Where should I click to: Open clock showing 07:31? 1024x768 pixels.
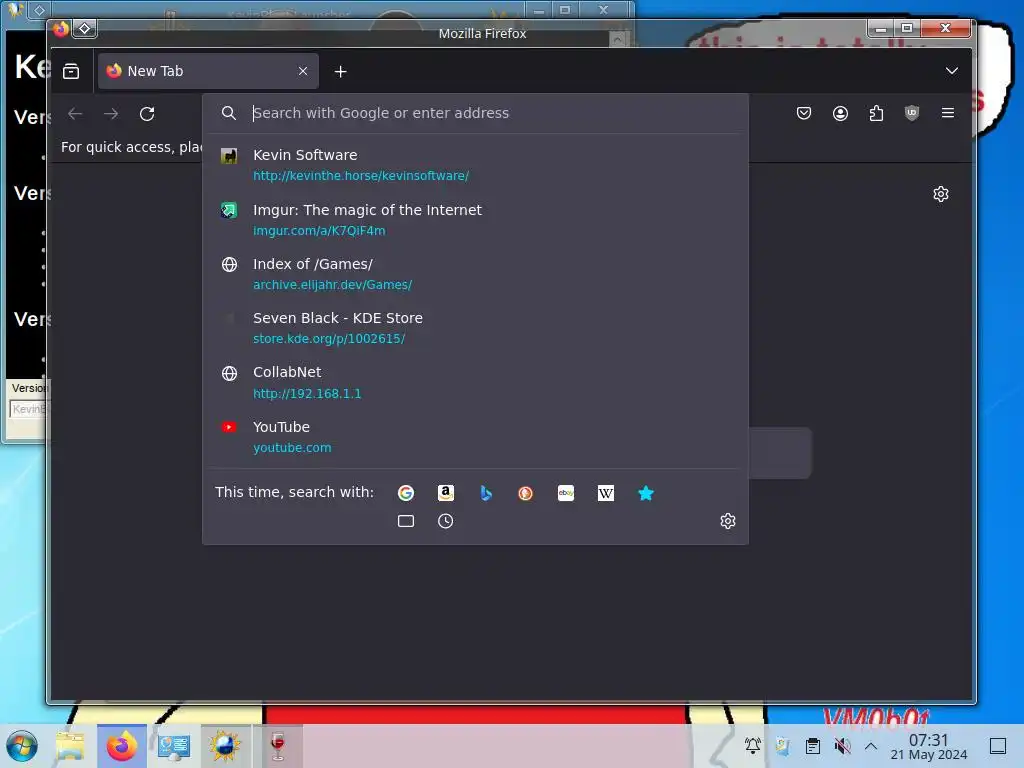pyautogui.click(x=929, y=746)
